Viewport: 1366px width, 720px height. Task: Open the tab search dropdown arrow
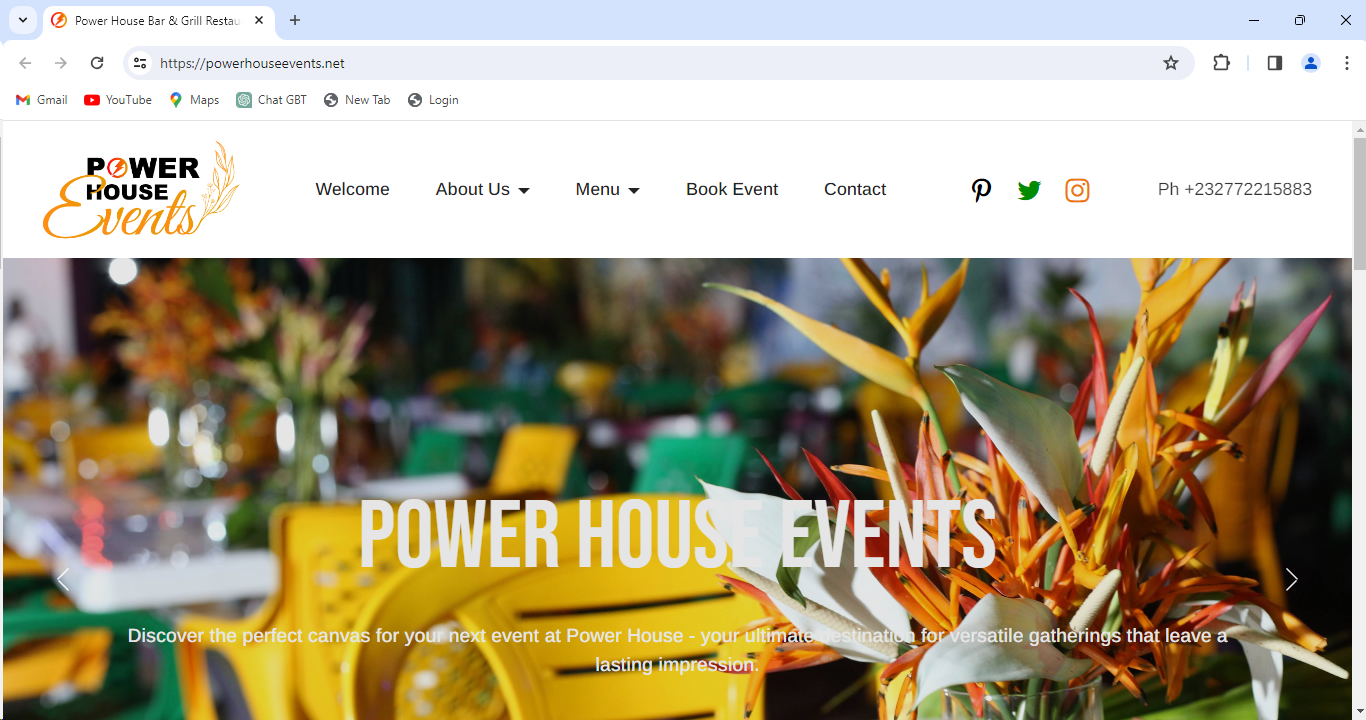pos(22,20)
